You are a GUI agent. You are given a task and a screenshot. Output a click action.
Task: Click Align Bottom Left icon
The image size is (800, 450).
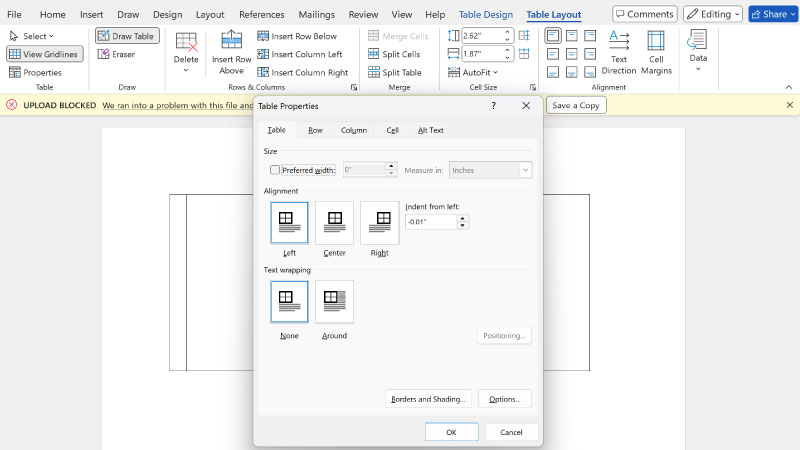[x=553, y=72]
